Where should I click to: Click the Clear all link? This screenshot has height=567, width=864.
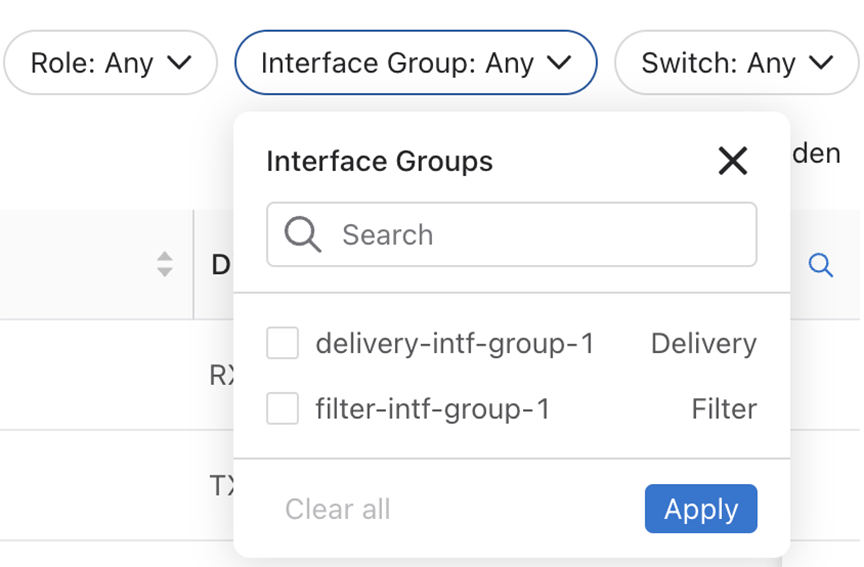coord(337,509)
